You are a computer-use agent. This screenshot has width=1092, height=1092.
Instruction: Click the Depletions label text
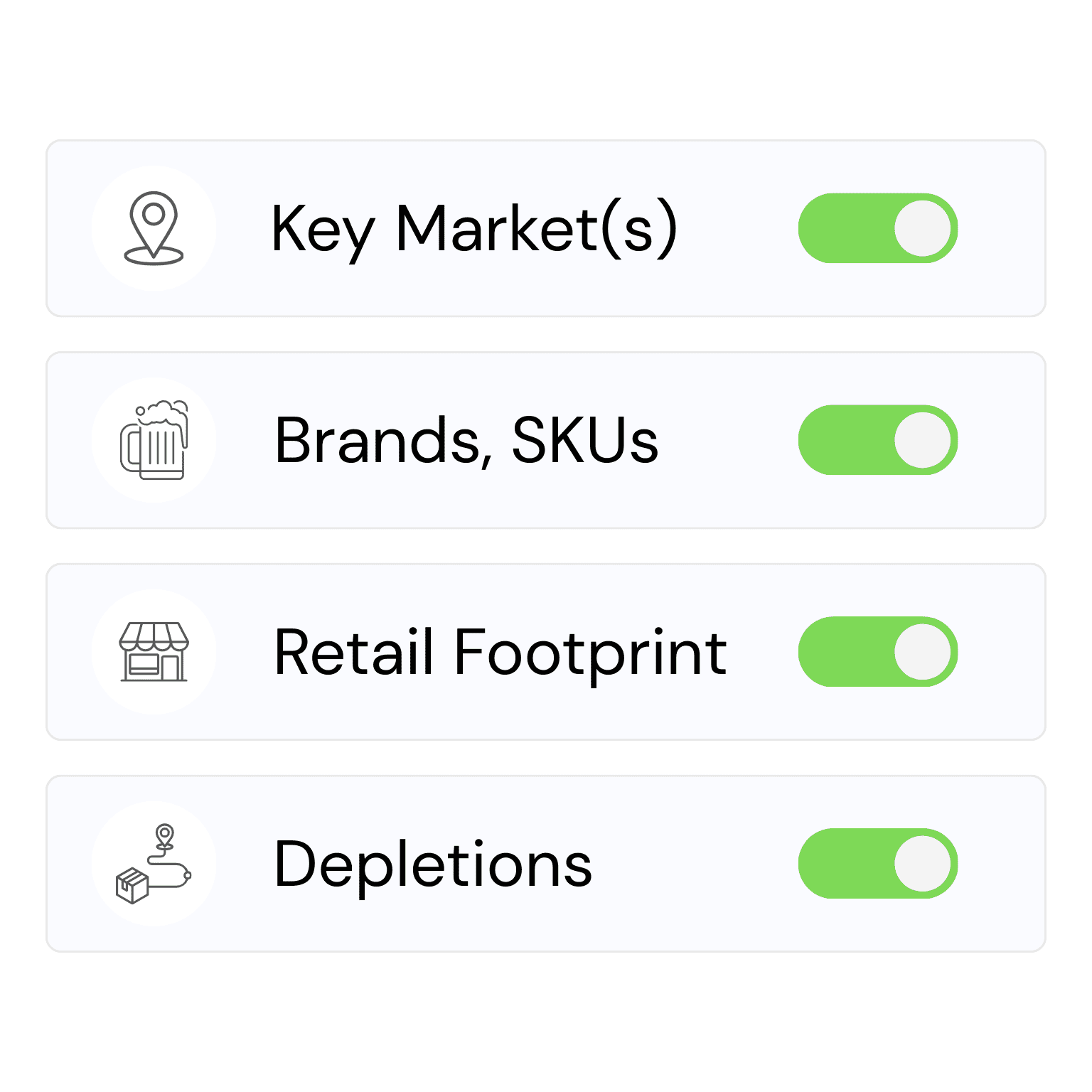[x=433, y=864]
